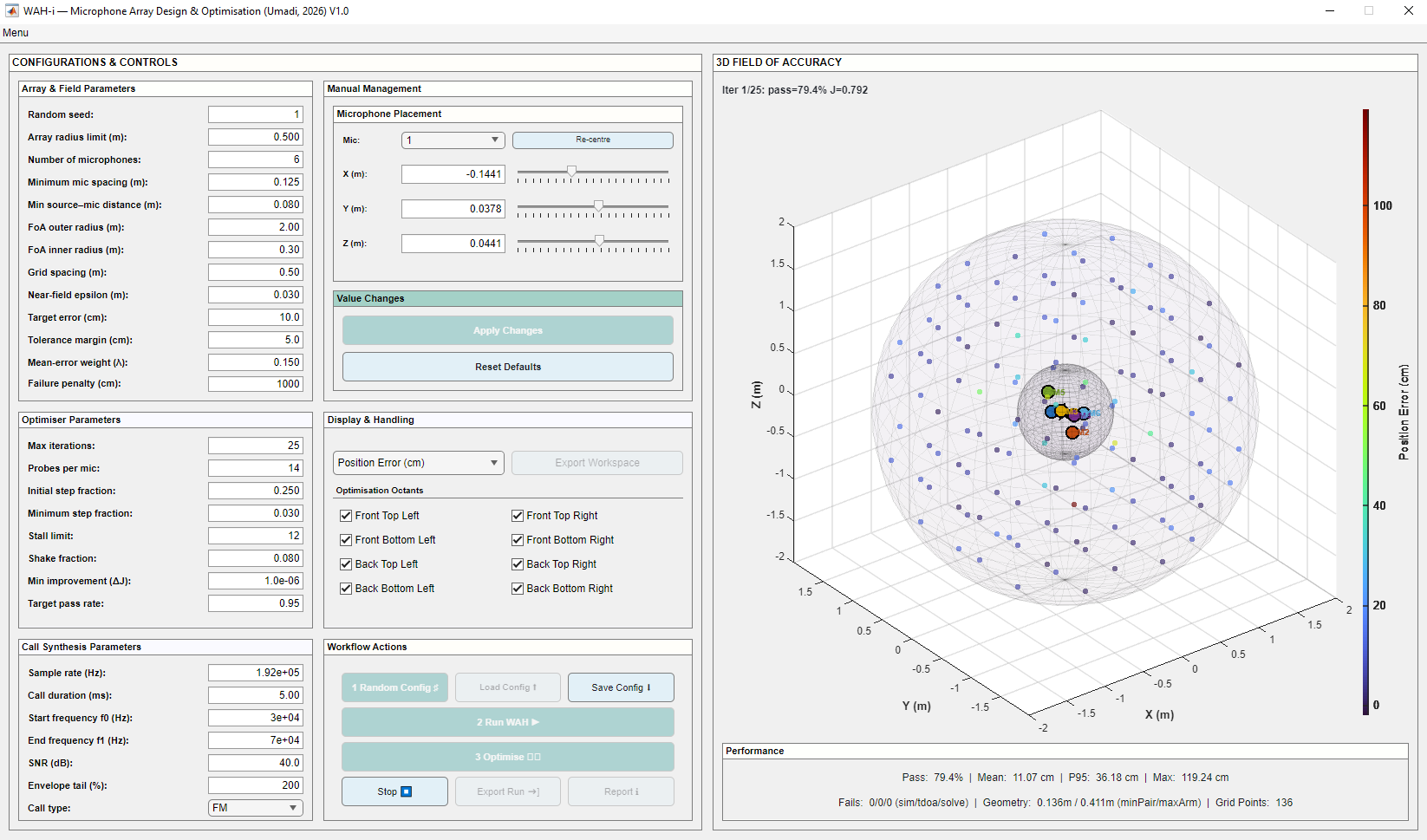Click the play arrow on Run WAH
The image size is (1427, 840).
(535, 722)
